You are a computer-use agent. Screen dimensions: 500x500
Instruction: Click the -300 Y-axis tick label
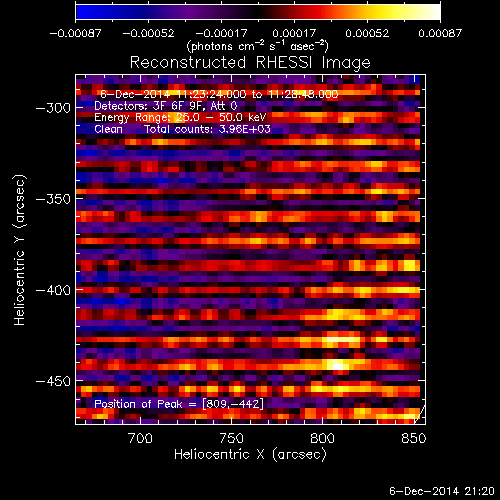click(x=53, y=108)
